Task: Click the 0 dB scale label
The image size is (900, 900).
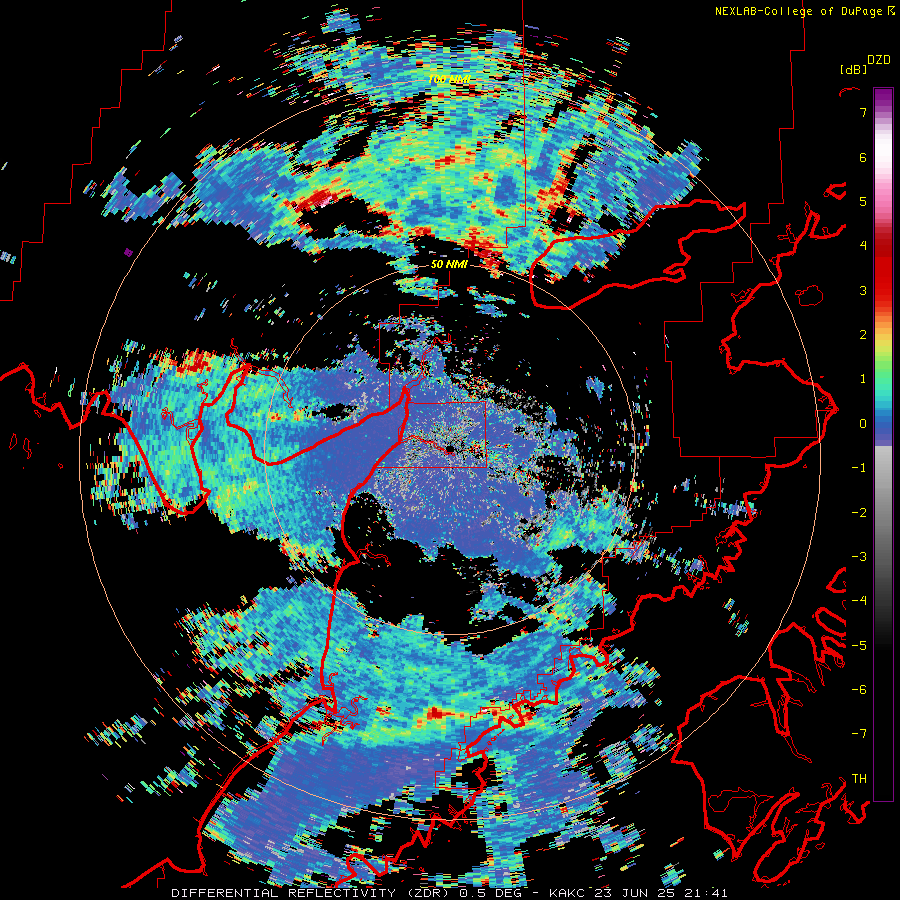Action: tap(863, 424)
